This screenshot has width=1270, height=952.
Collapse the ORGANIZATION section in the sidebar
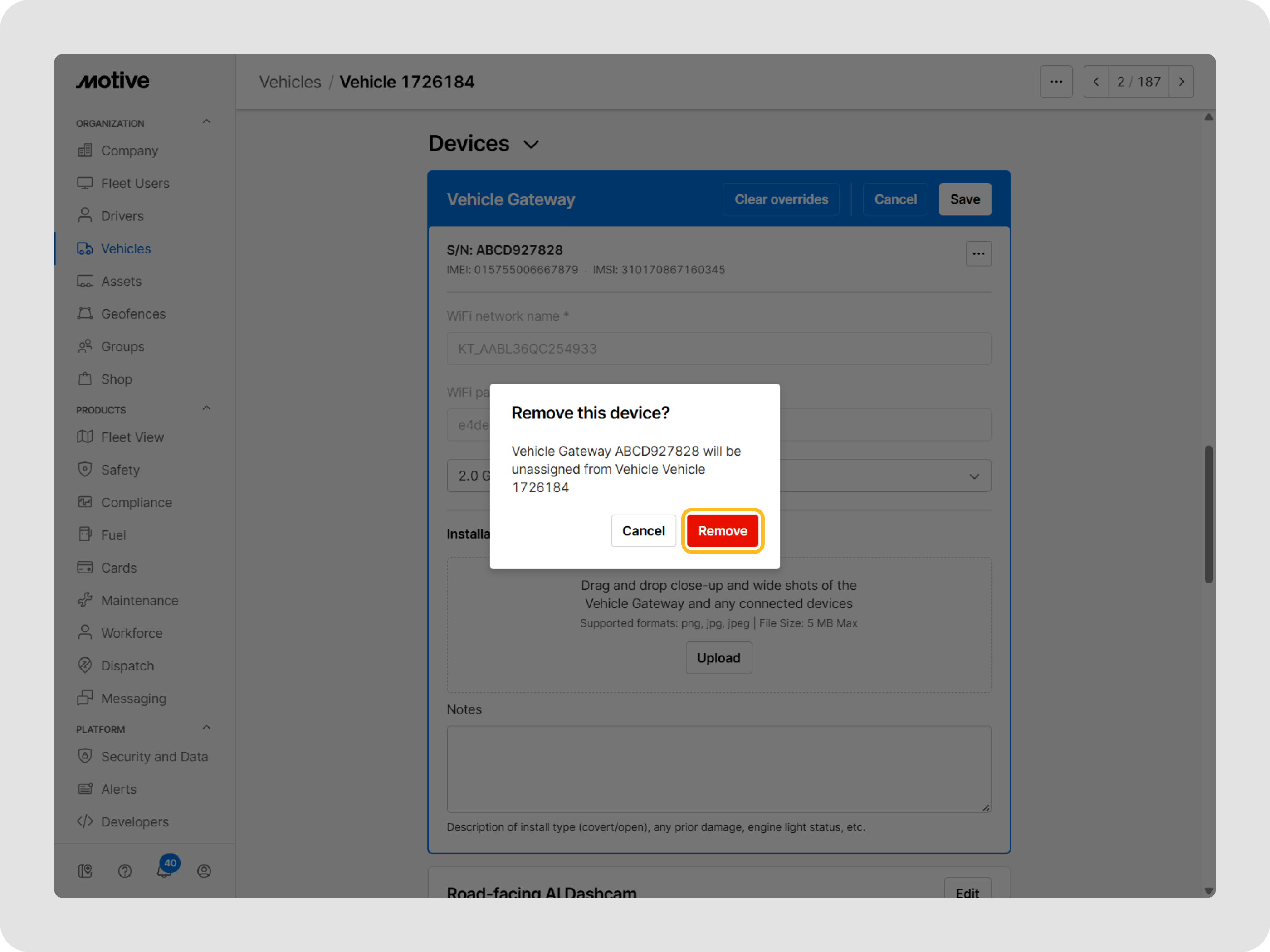(x=206, y=121)
